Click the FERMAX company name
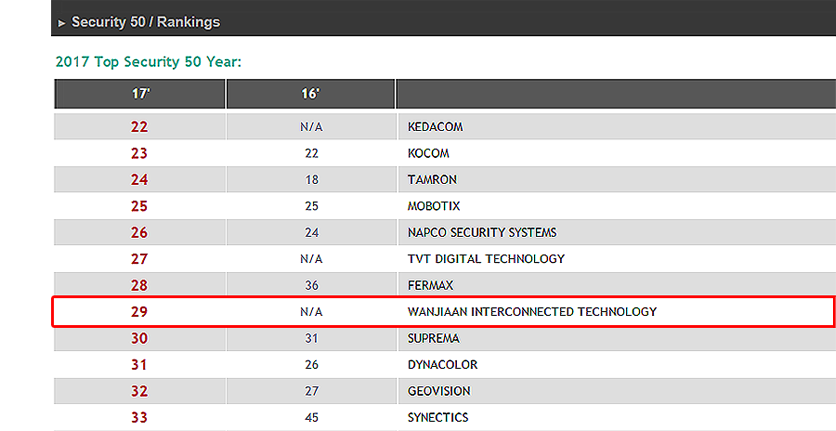The height and width of the screenshot is (431, 836). click(430, 285)
